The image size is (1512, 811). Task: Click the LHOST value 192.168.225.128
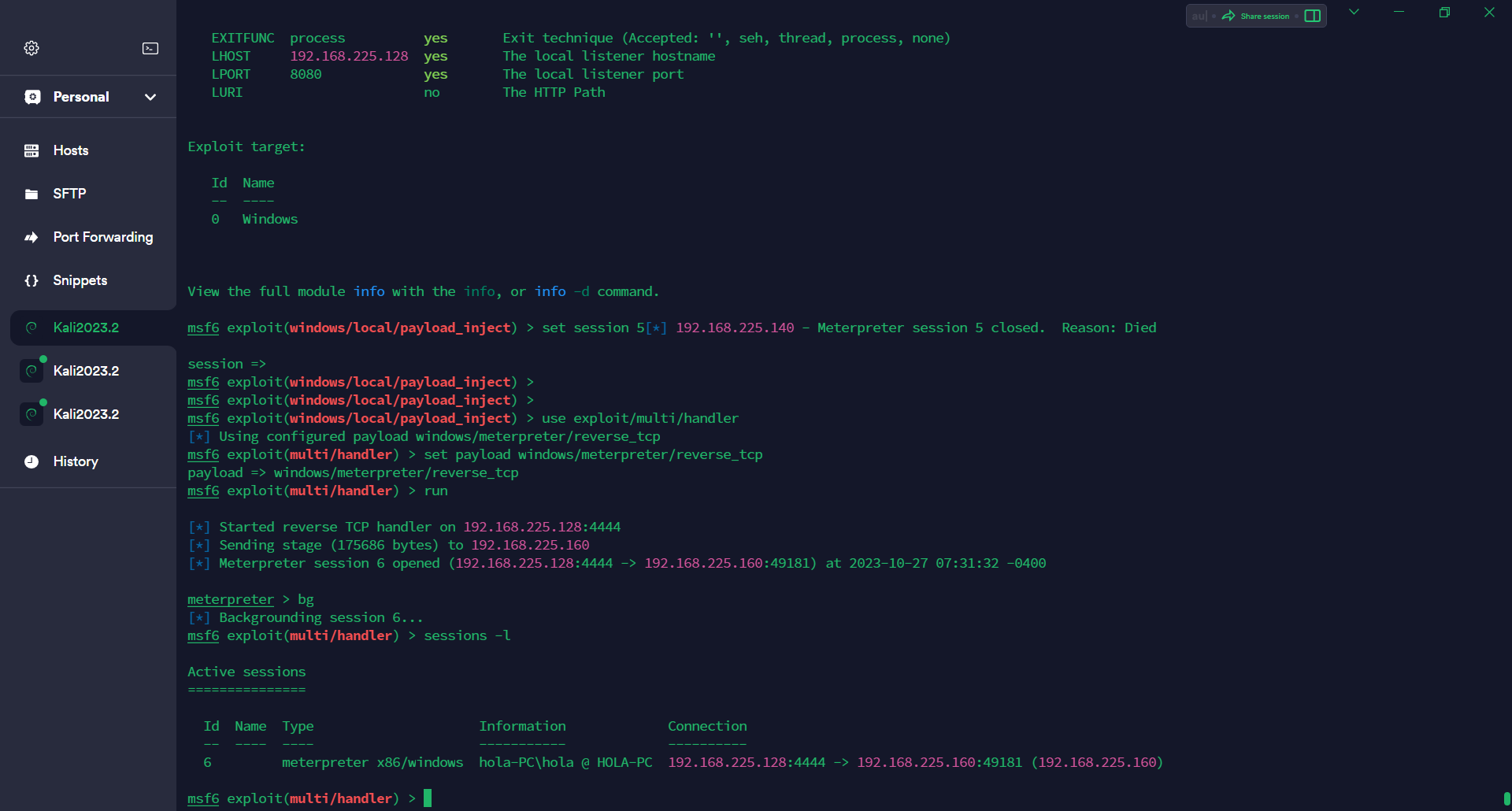pyautogui.click(x=349, y=56)
